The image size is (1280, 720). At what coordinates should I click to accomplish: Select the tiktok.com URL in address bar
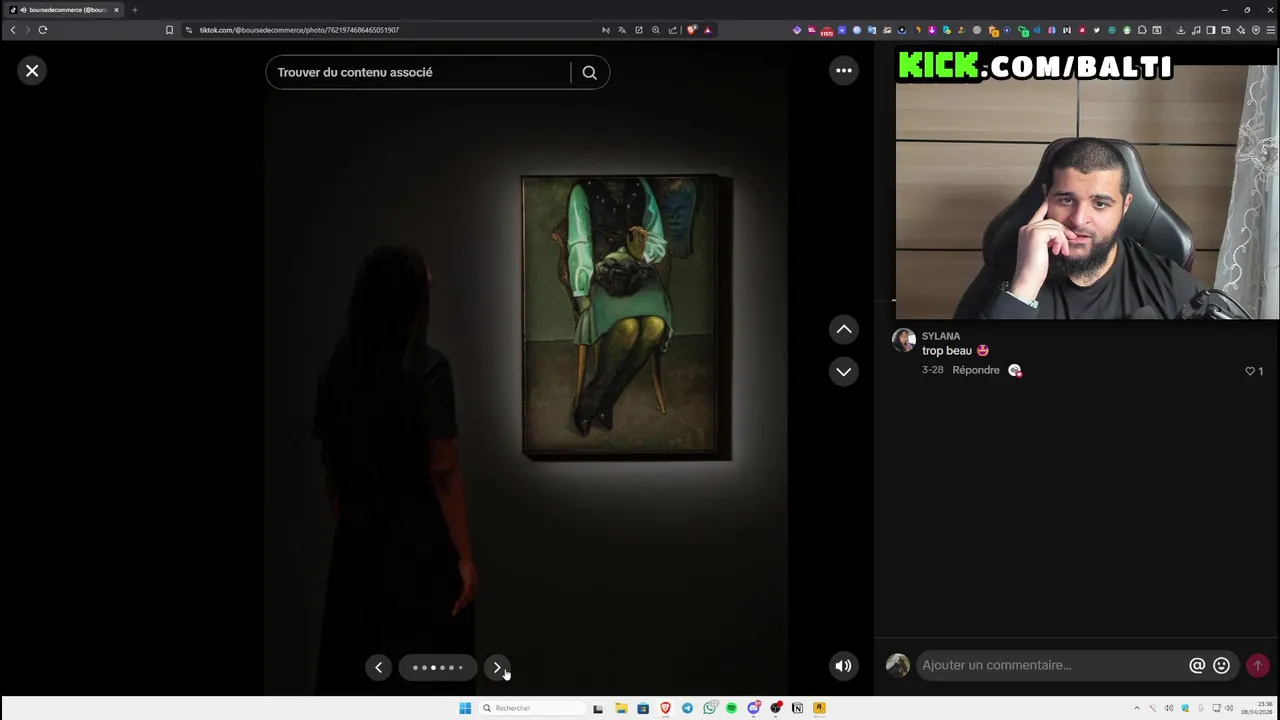pyautogui.click(x=299, y=30)
